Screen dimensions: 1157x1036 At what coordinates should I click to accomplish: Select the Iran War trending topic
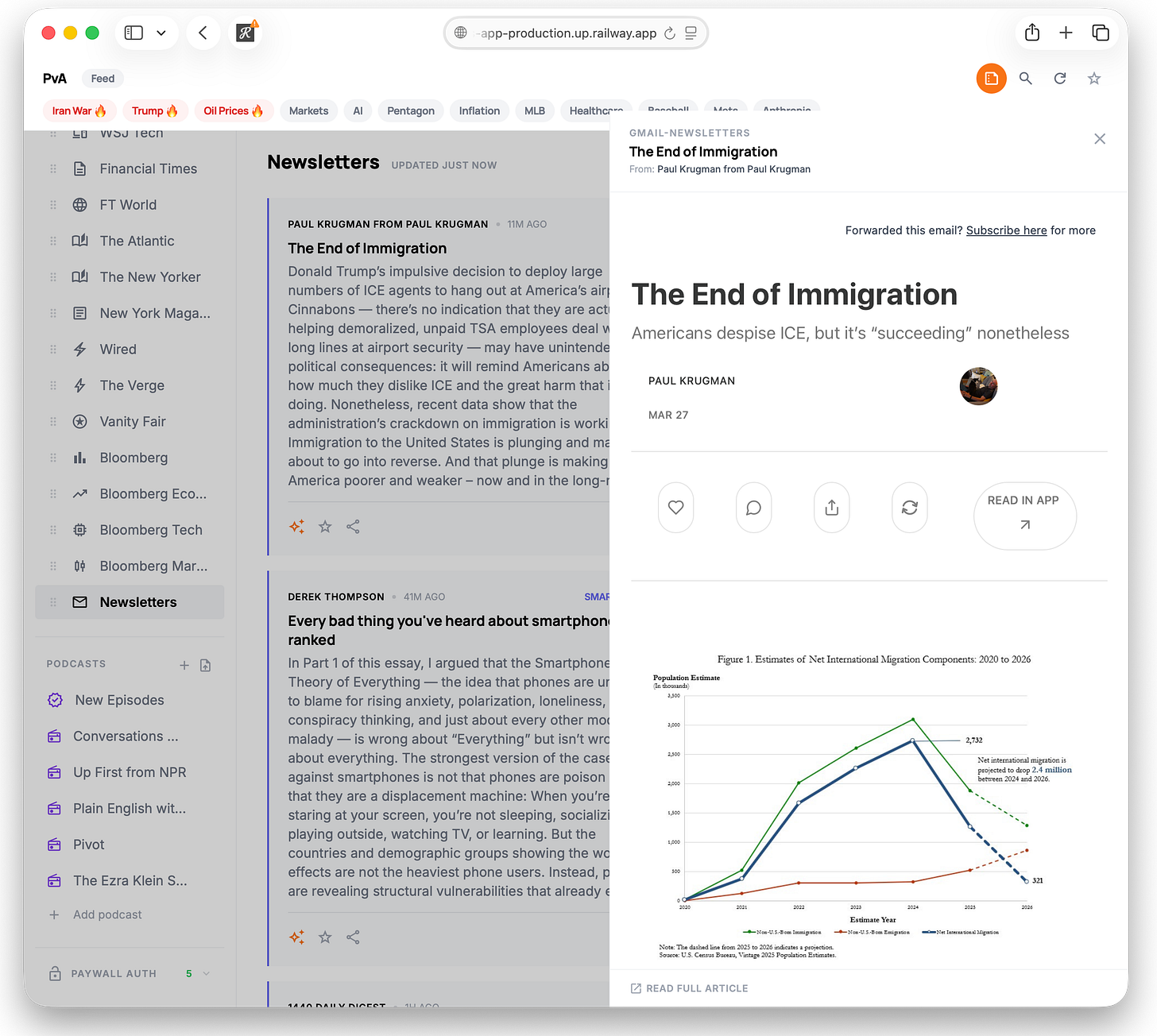click(x=79, y=110)
